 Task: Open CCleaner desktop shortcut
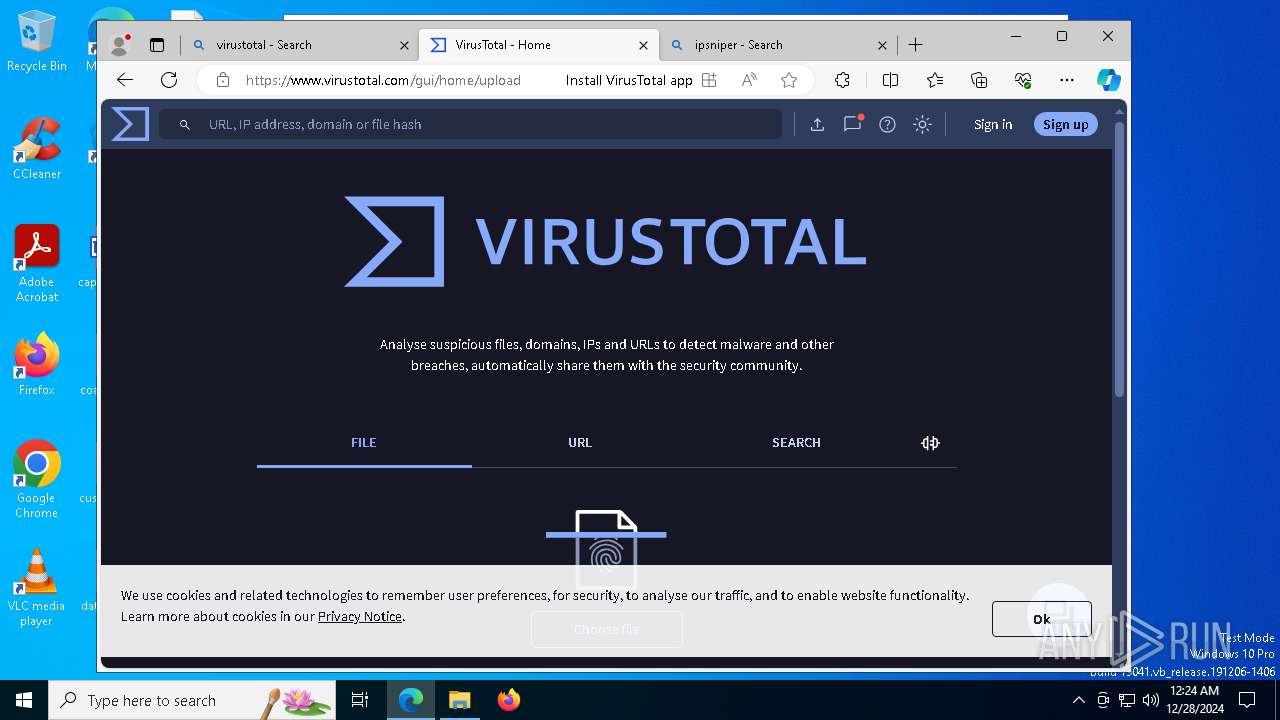pyautogui.click(x=37, y=149)
